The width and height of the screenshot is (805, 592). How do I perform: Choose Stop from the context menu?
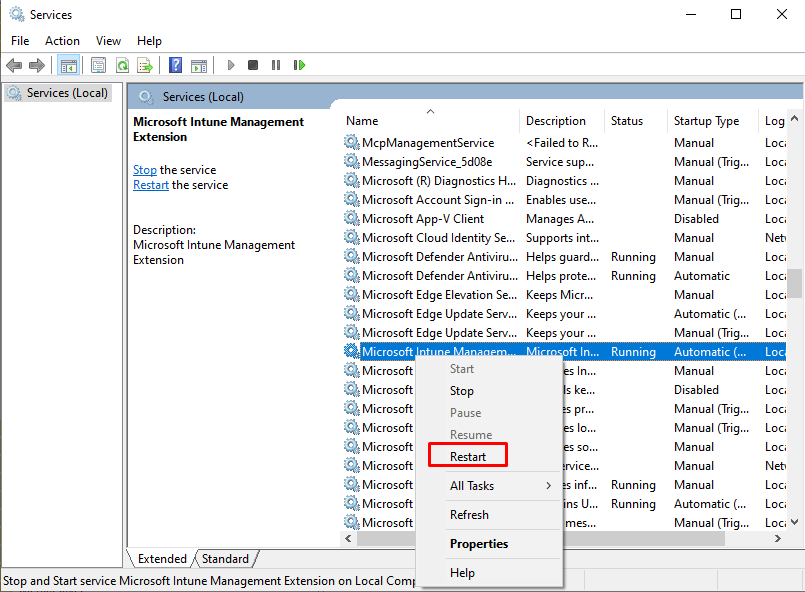pos(489,391)
